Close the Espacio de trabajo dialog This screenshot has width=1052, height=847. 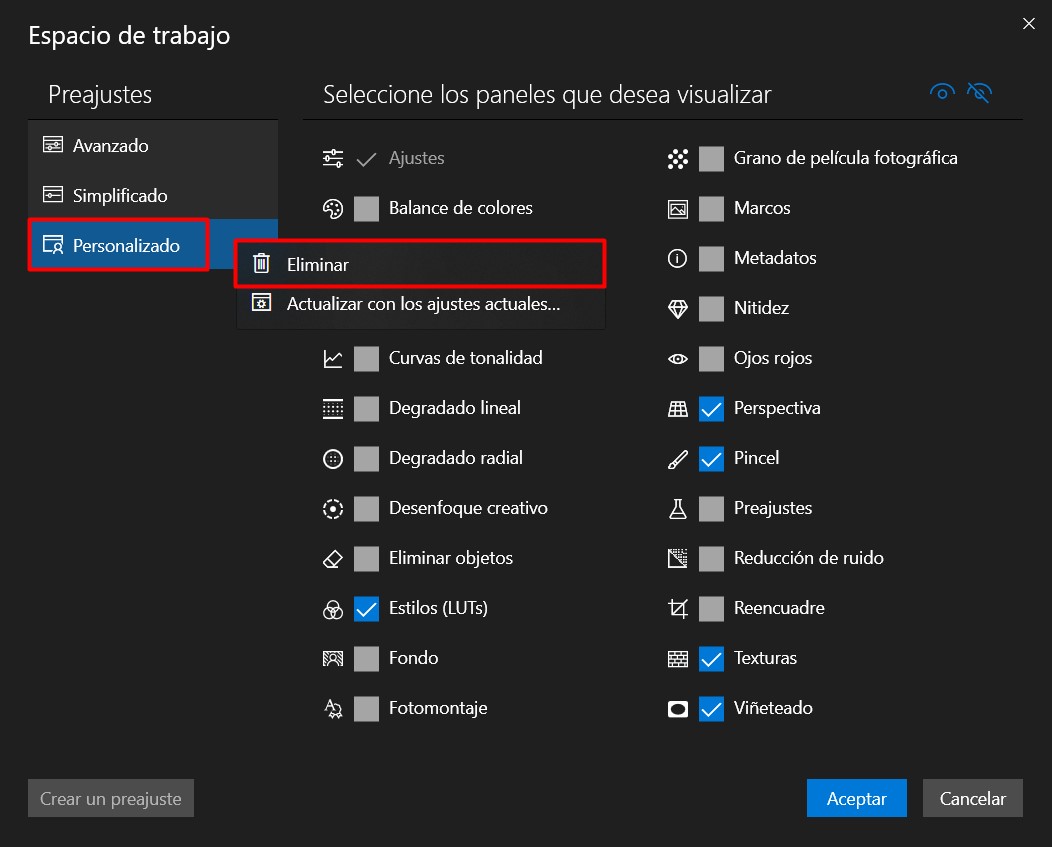(1029, 23)
